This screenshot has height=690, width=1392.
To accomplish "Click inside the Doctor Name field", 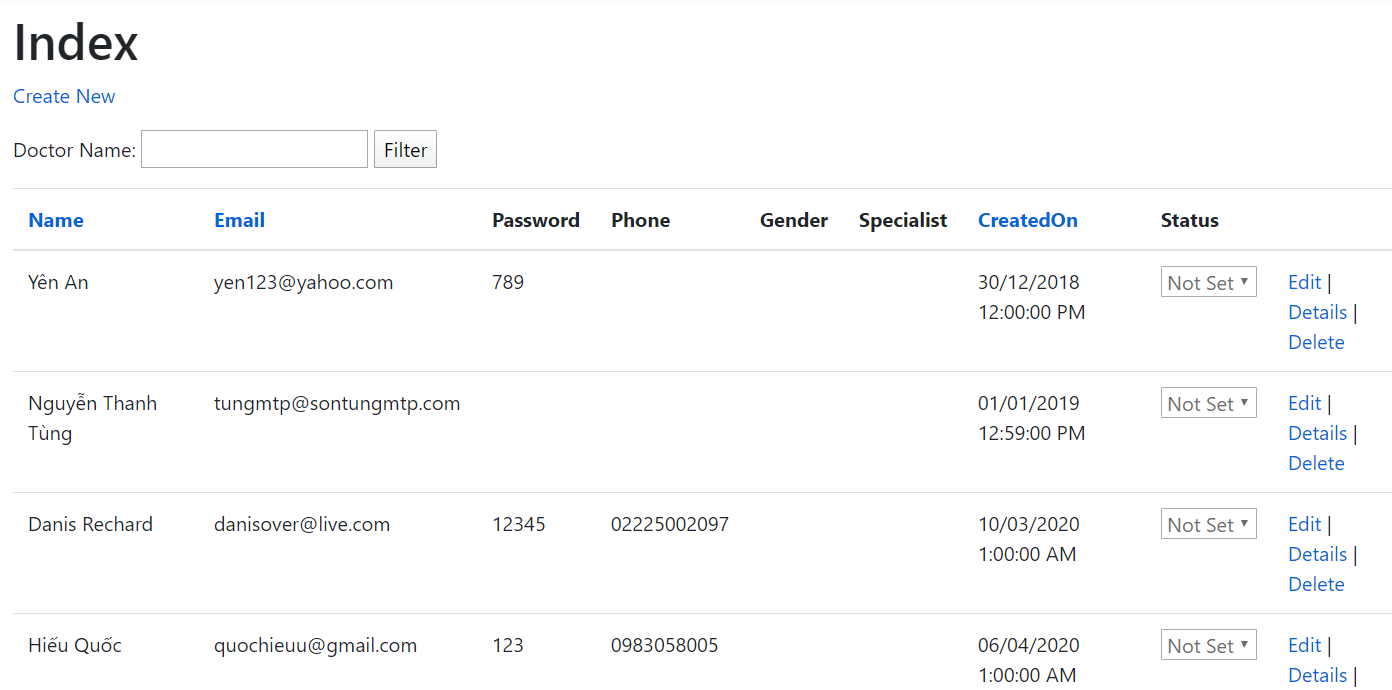I will point(253,148).
